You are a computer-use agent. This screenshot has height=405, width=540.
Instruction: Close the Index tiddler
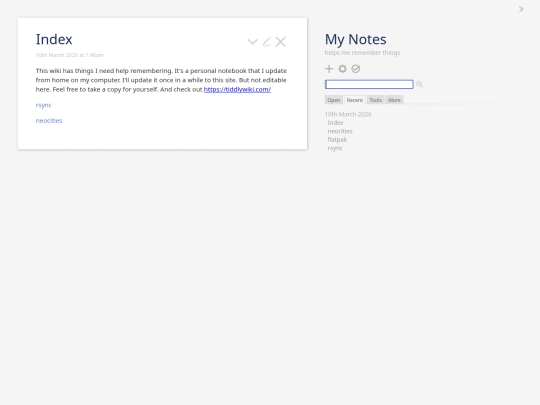coord(281,42)
